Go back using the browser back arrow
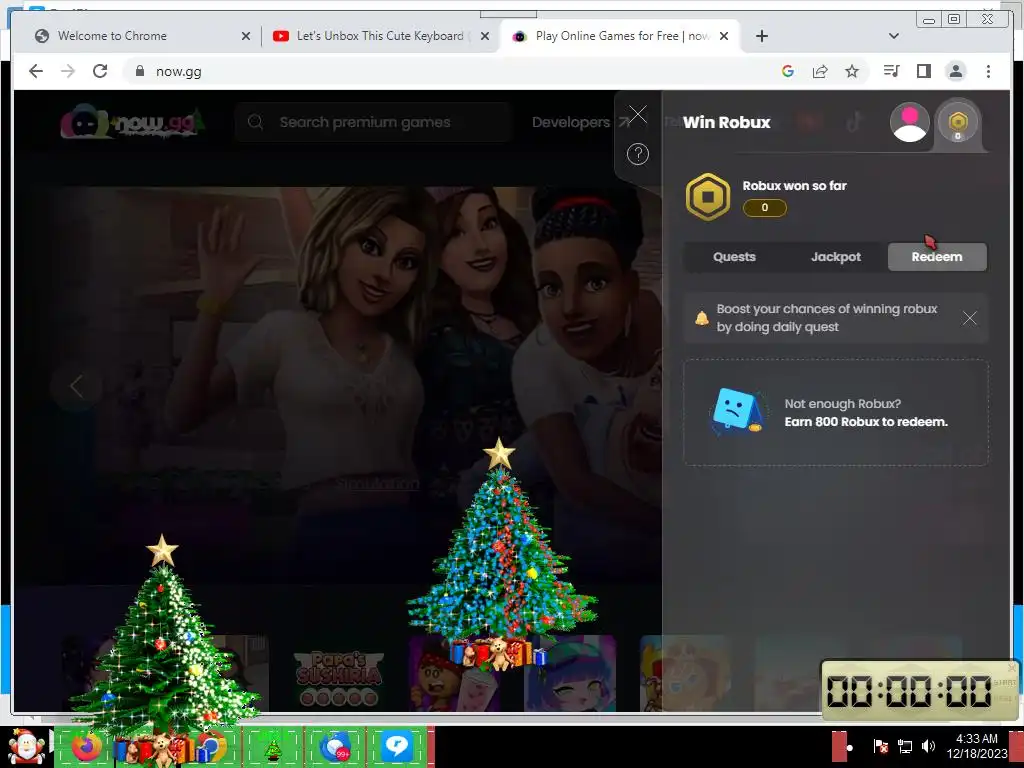The width and height of the screenshot is (1024, 768). pyautogui.click(x=36, y=71)
